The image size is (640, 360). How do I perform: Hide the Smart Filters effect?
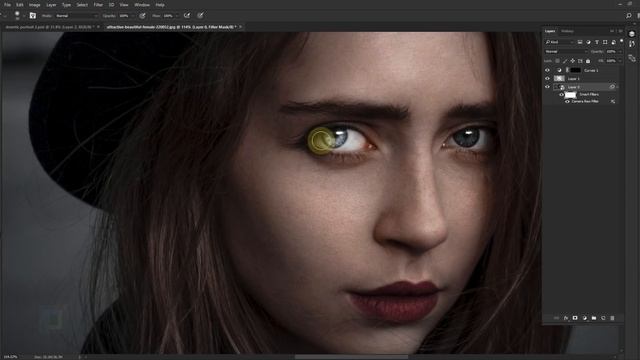pyautogui.click(x=561, y=95)
